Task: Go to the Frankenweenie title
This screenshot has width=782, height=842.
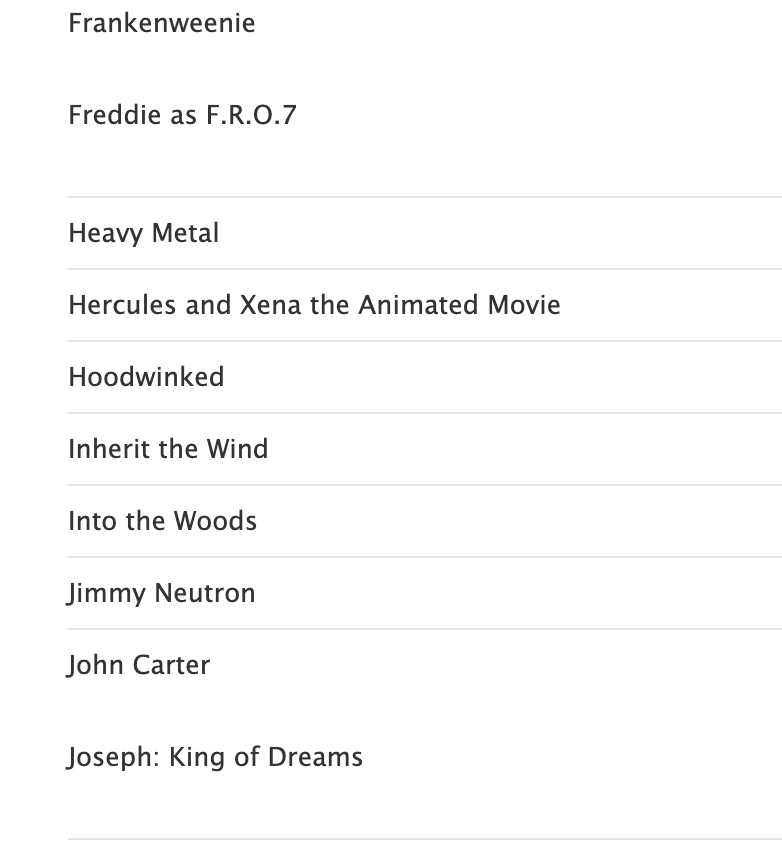Action: coord(162,23)
